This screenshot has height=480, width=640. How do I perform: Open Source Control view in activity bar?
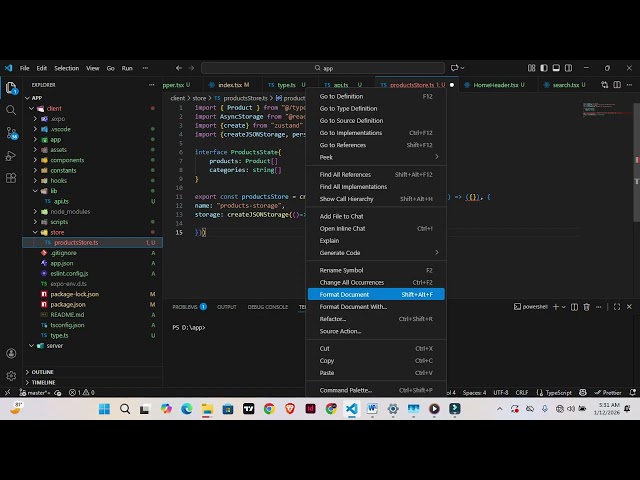(11, 132)
